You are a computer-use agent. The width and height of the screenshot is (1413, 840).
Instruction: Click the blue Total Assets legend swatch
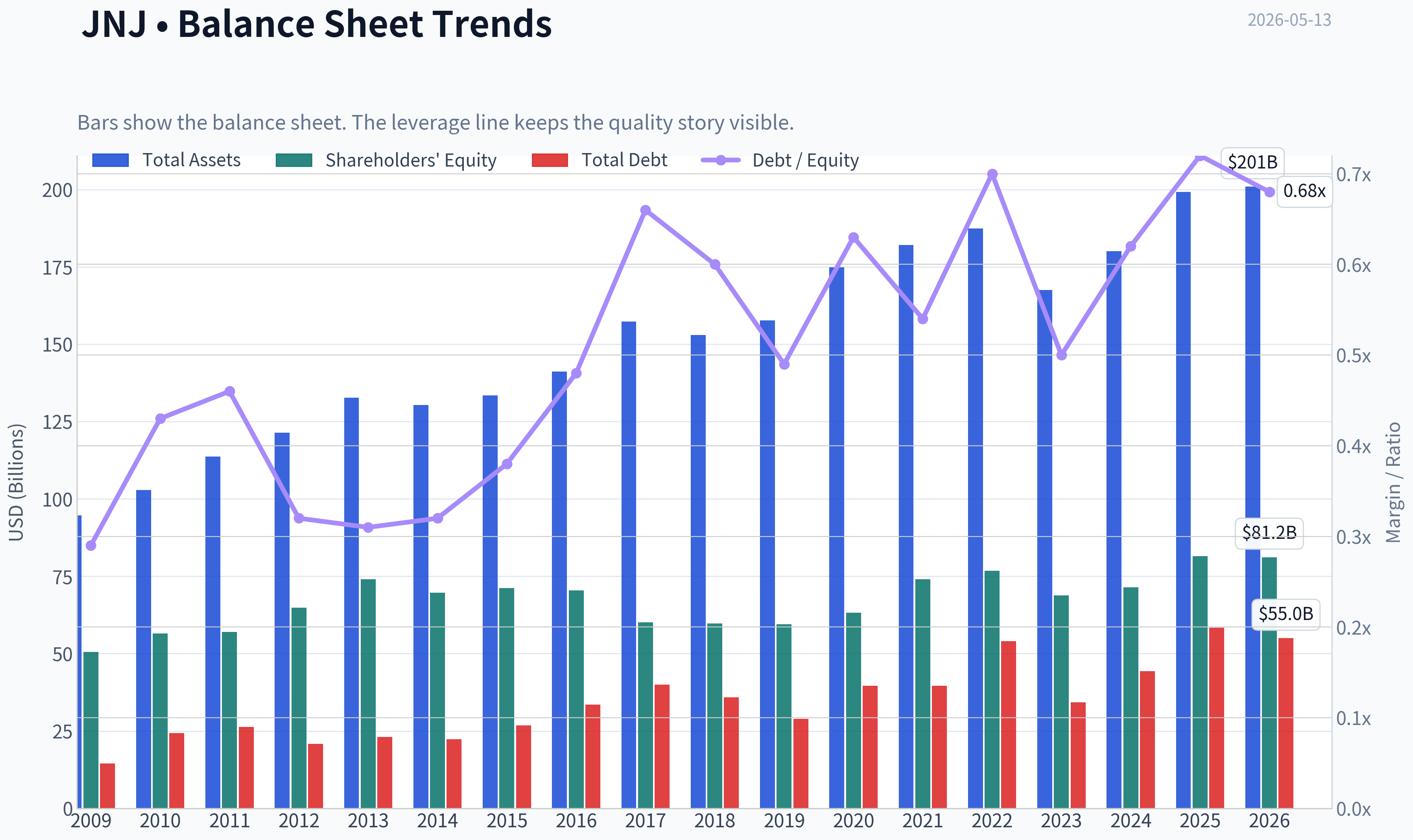tap(110, 160)
